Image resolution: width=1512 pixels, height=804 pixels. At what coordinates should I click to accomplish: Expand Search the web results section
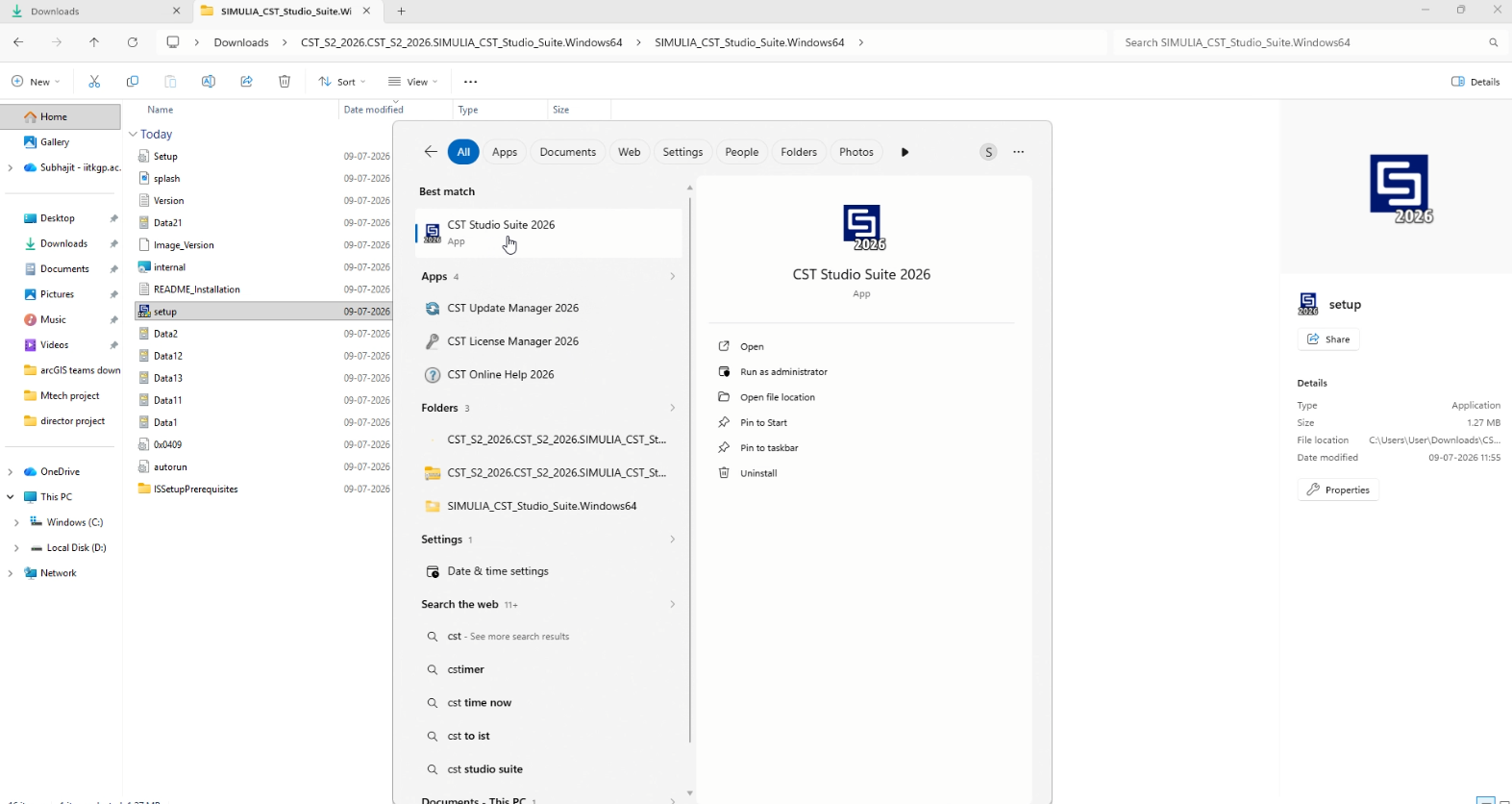[672, 604]
